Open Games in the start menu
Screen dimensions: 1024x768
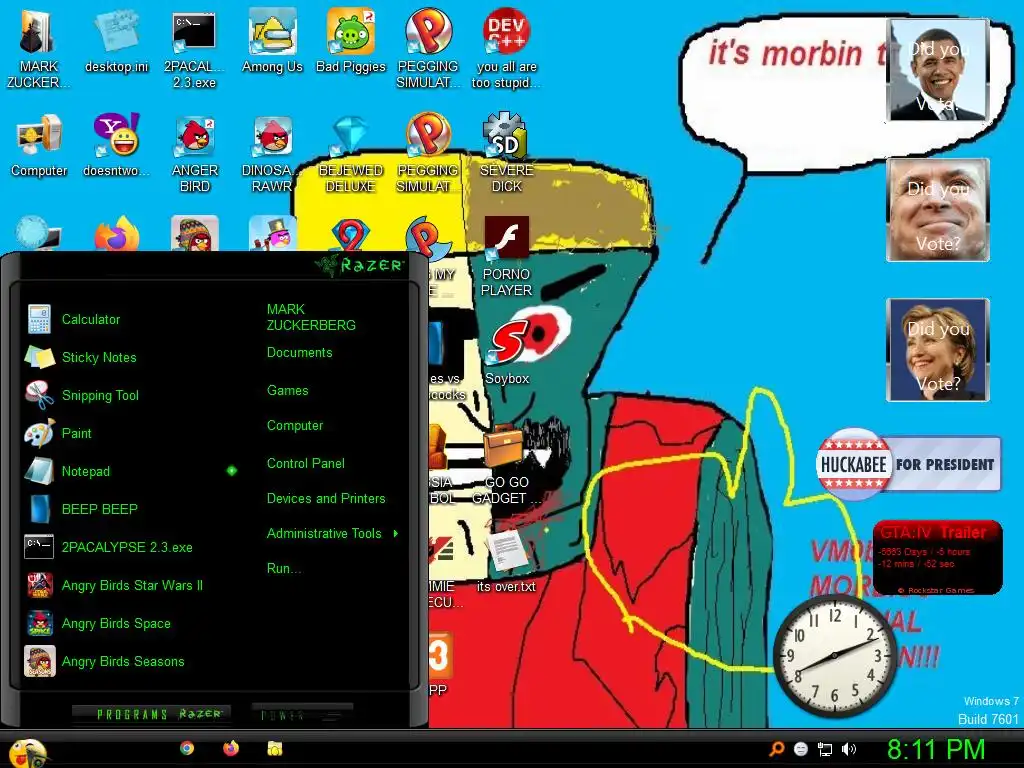(x=287, y=391)
